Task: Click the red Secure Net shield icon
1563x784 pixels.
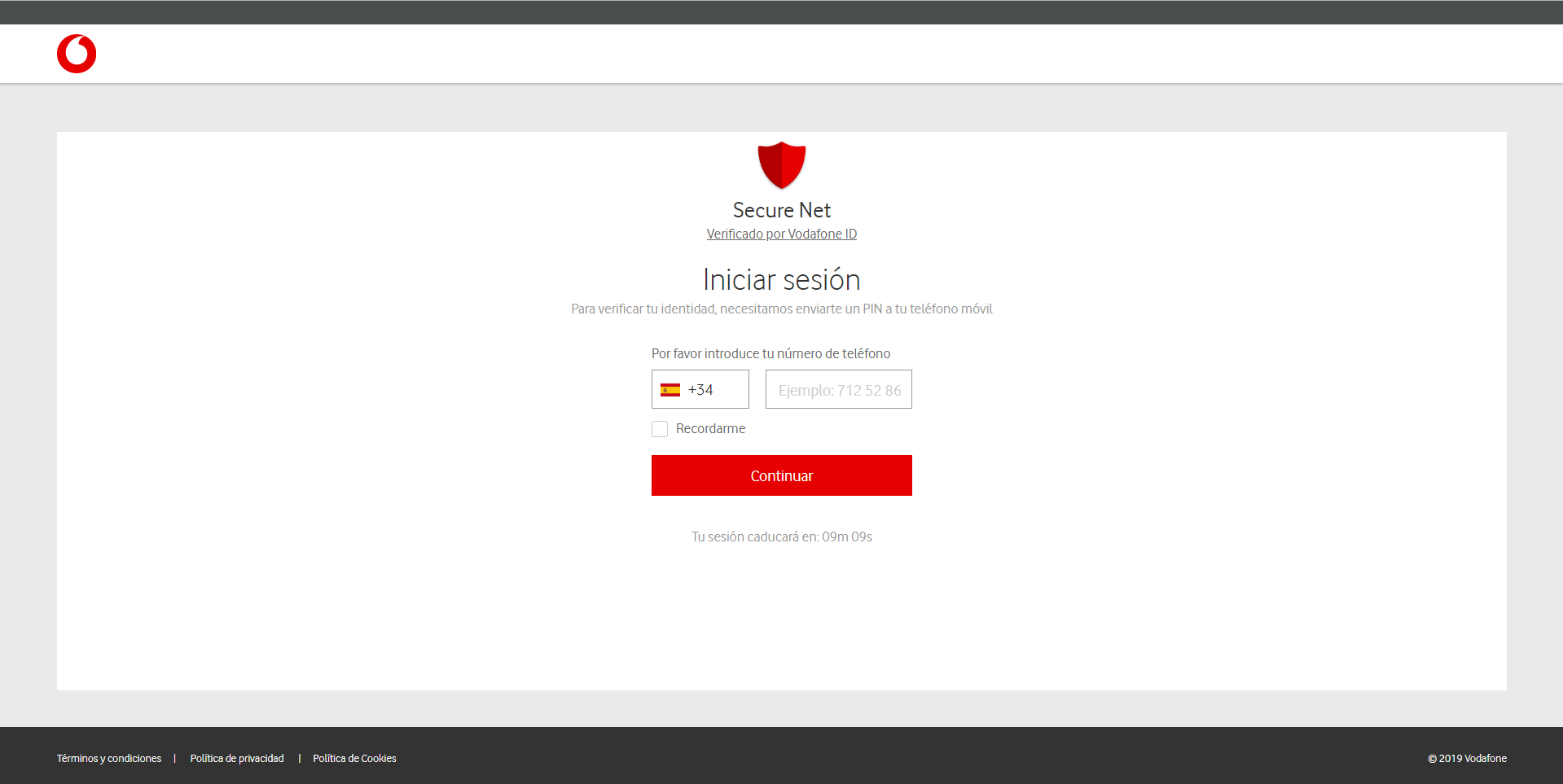Action: (781, 164)
